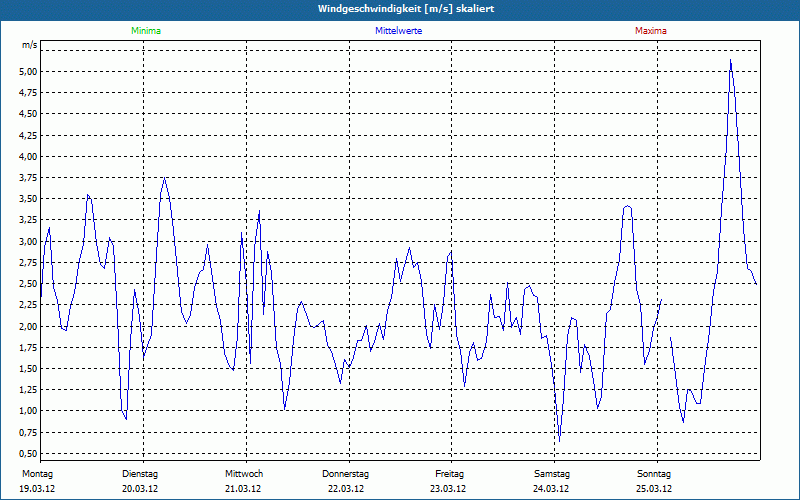This screenshot has width=800, height=500.
Task: Click the highest wind speed peak on Sonntag
Action: pos(731,60)
